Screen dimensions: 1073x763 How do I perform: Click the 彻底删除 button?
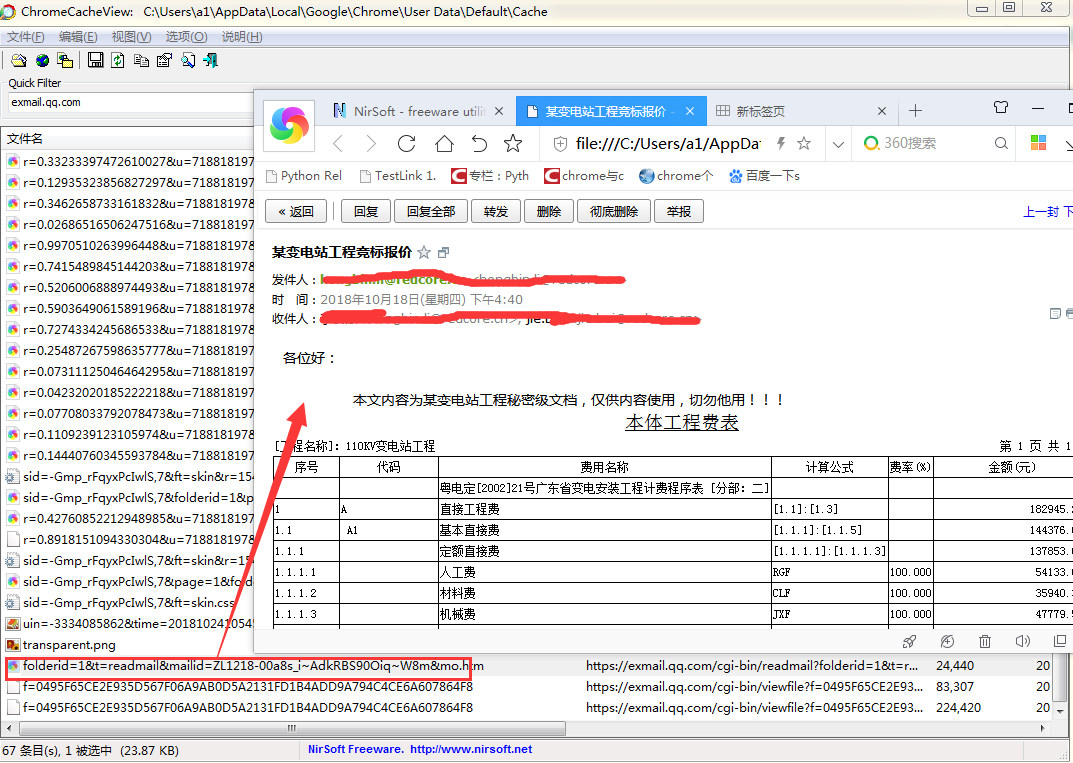(614, 211)
